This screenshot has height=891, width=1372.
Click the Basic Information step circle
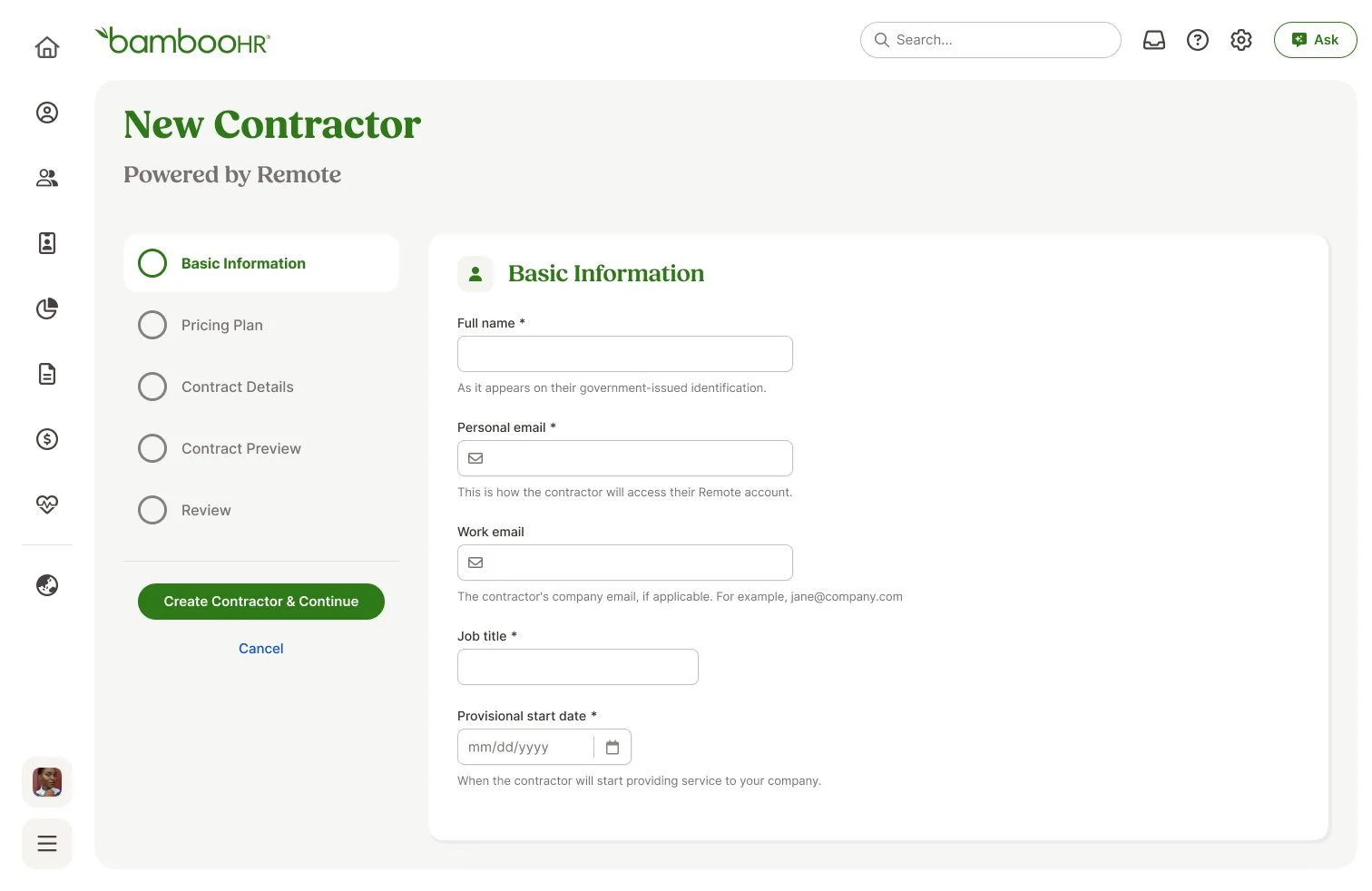152,263
